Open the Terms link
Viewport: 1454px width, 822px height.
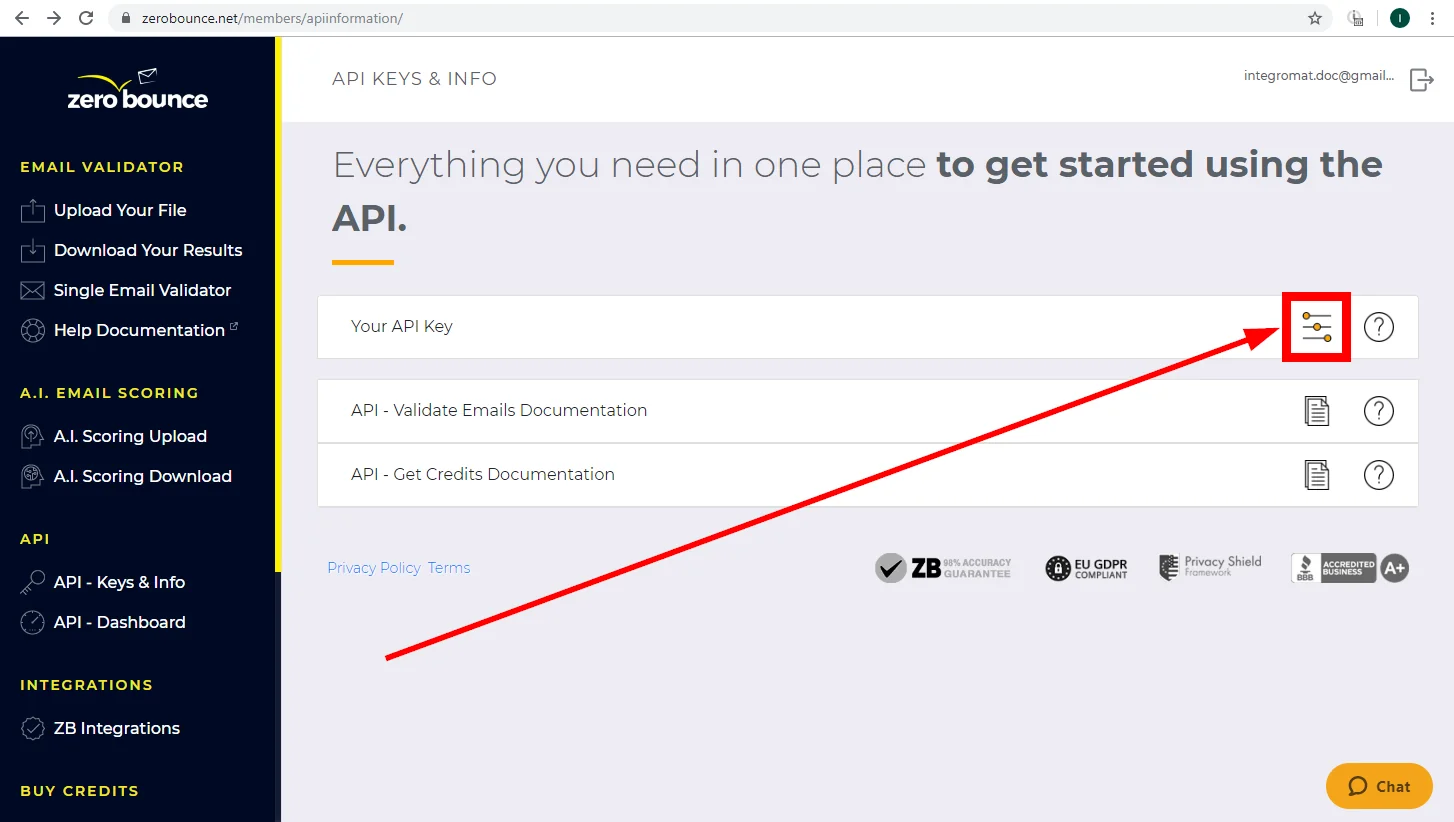449,568
